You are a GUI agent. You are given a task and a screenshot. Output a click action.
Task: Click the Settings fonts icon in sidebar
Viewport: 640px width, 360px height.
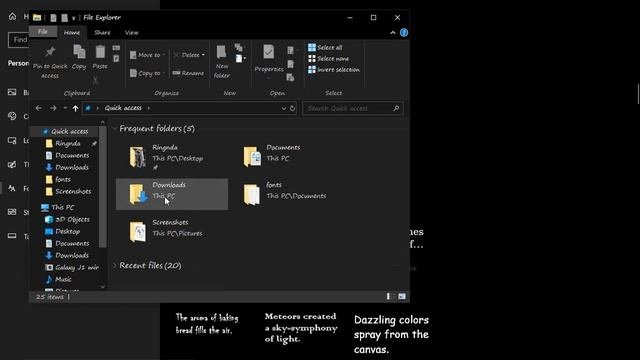pos(12,188)
